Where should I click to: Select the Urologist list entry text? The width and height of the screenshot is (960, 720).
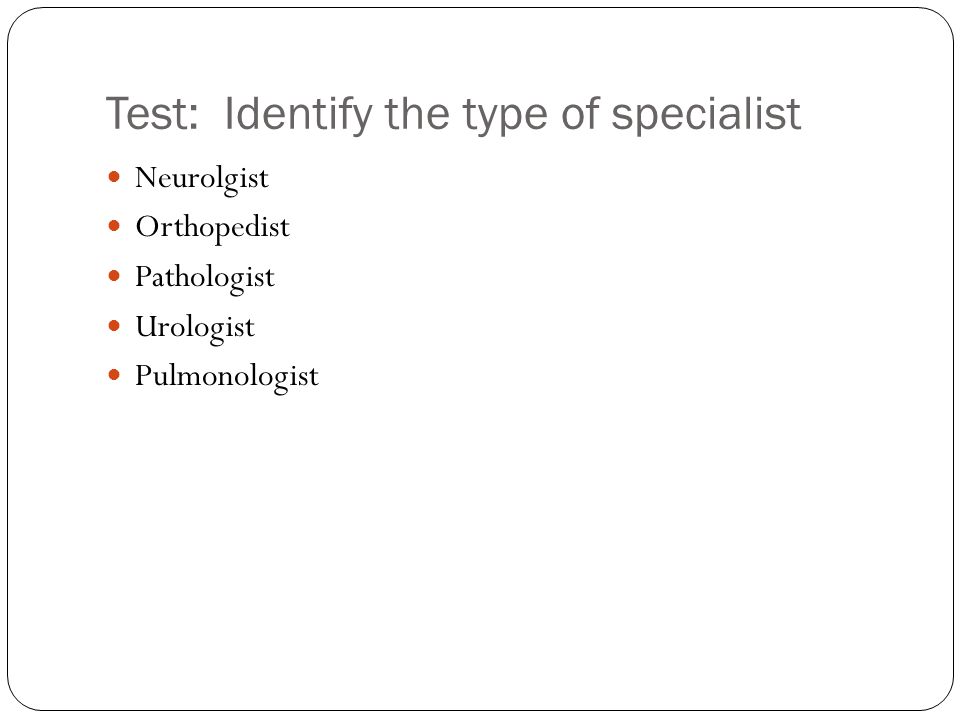(195, 328)
